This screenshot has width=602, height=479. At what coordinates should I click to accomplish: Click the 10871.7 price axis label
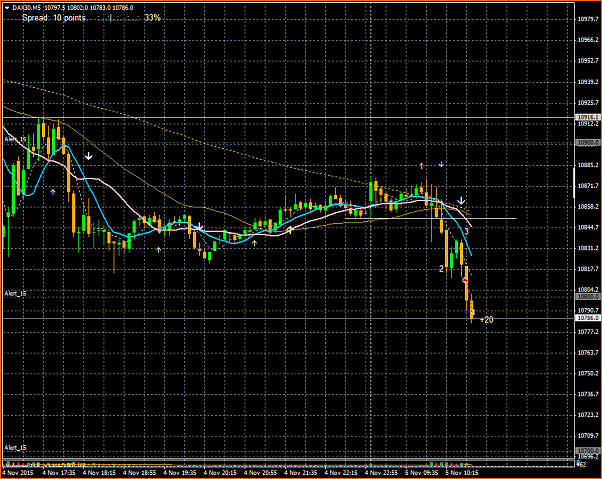point(588,186)
